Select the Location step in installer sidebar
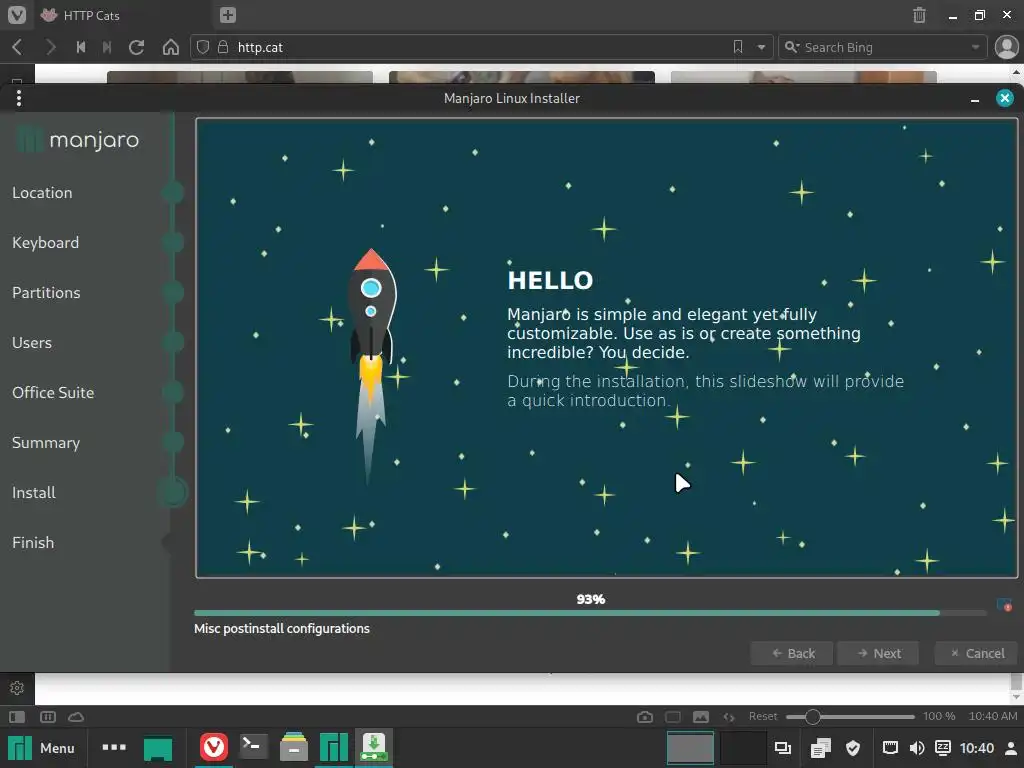This screenshot has height=768, width=1024. (x=42, y=193)
